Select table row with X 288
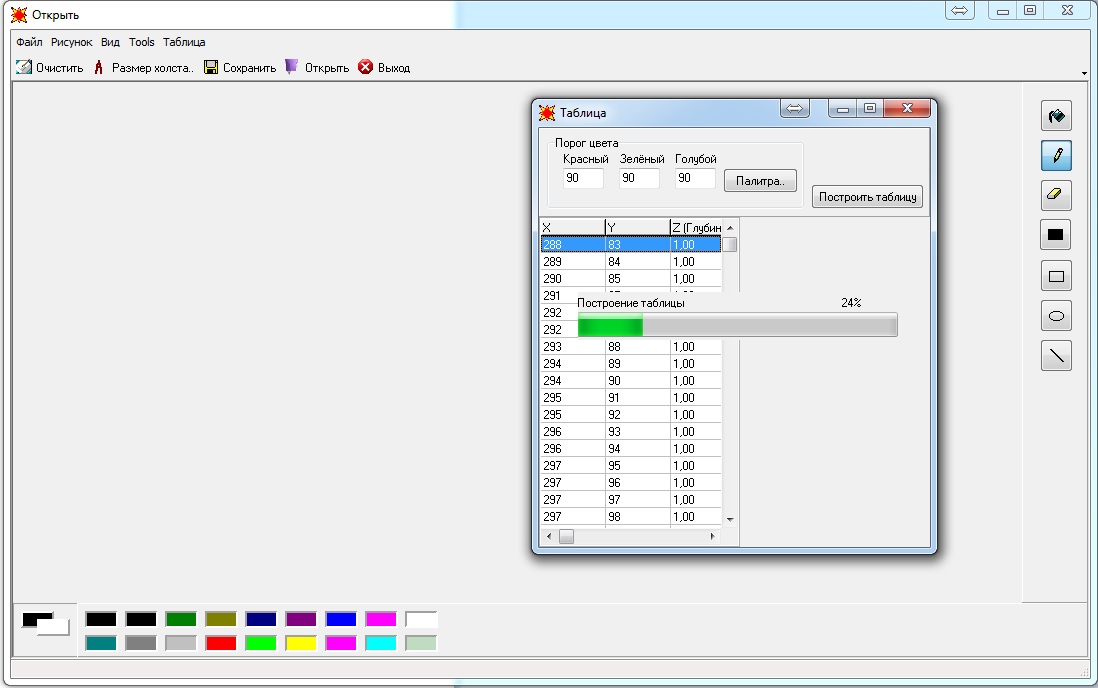The image size is (1098, 688). pyautogui.click(x=631, y=245)
